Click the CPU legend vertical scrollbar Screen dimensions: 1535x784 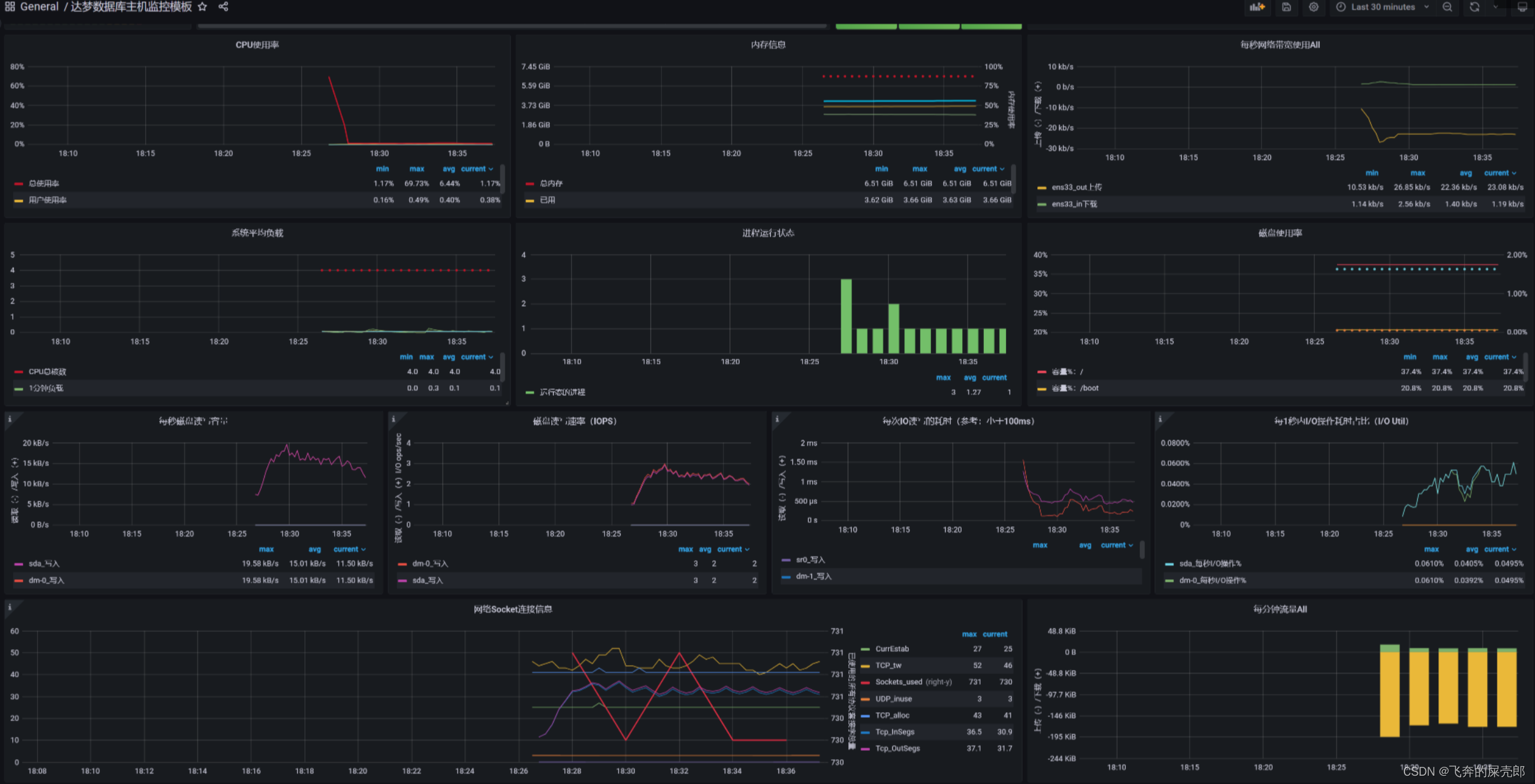pos(503,178)
